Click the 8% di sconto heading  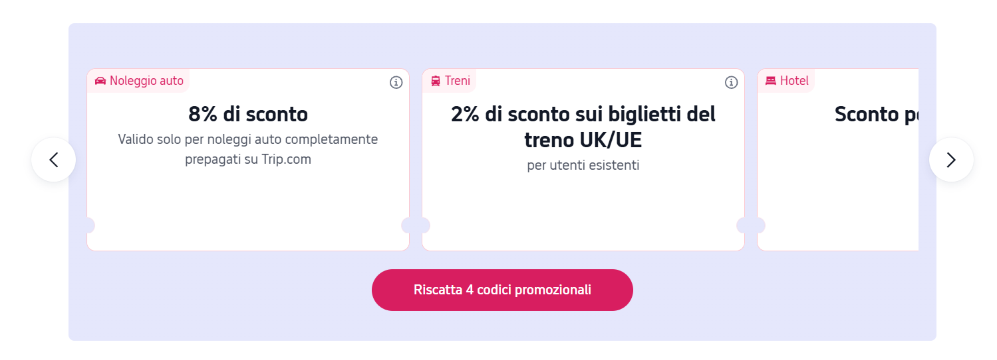click(248, 114)
